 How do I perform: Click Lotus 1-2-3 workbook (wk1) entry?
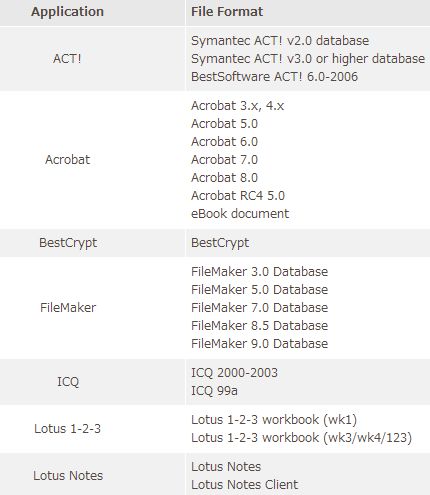tap(274, 420)
